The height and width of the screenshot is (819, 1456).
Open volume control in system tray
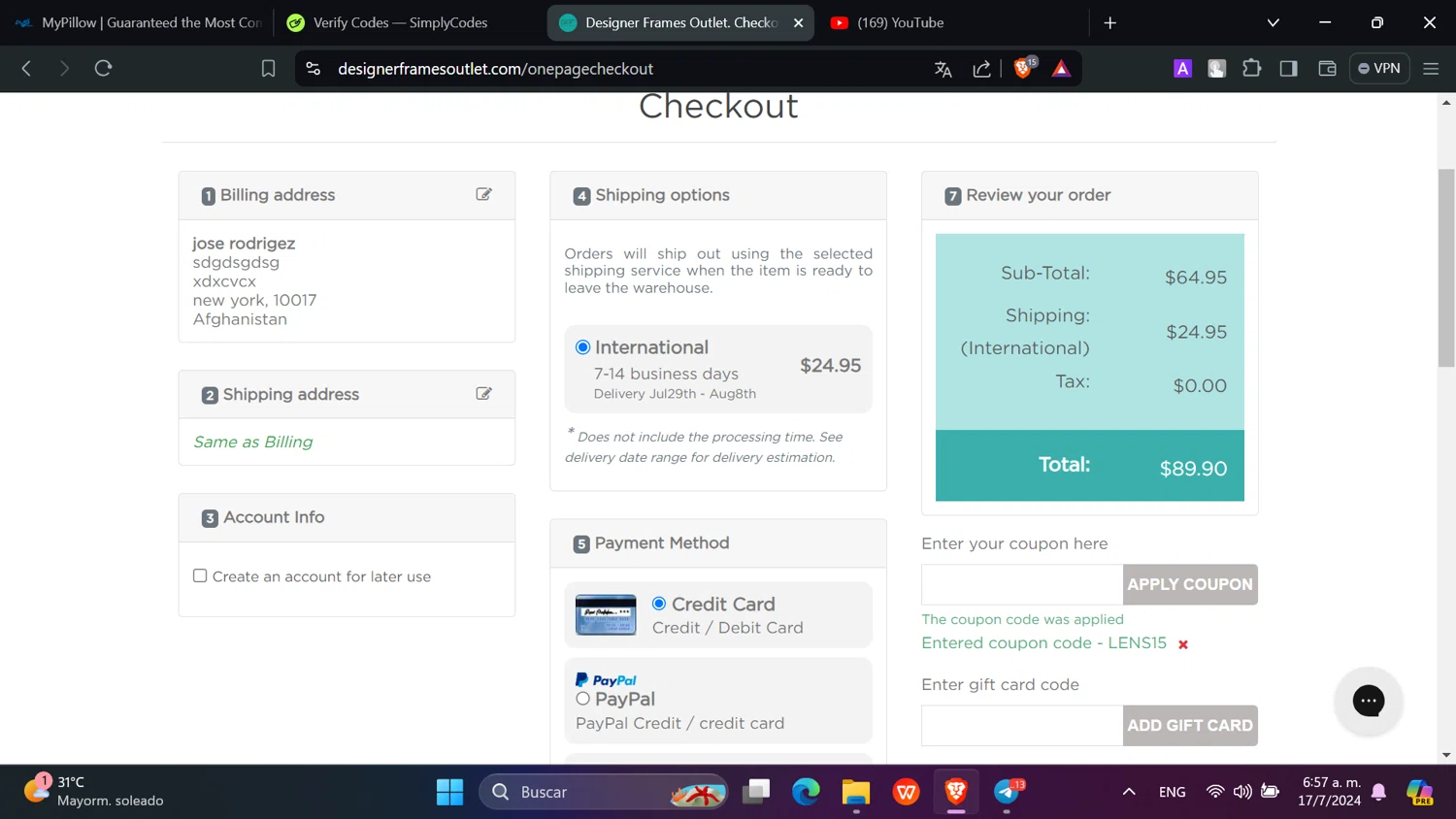[x=1241, y=792]
